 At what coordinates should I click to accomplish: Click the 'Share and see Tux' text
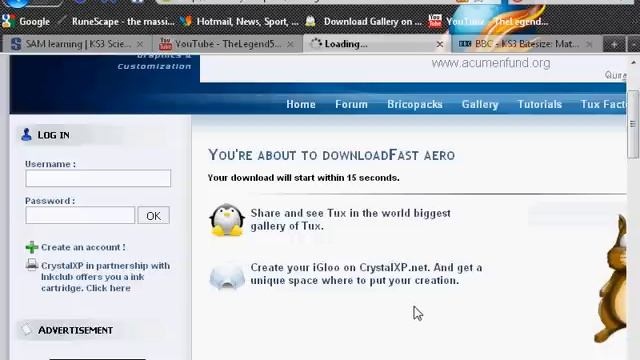point(350,220)
